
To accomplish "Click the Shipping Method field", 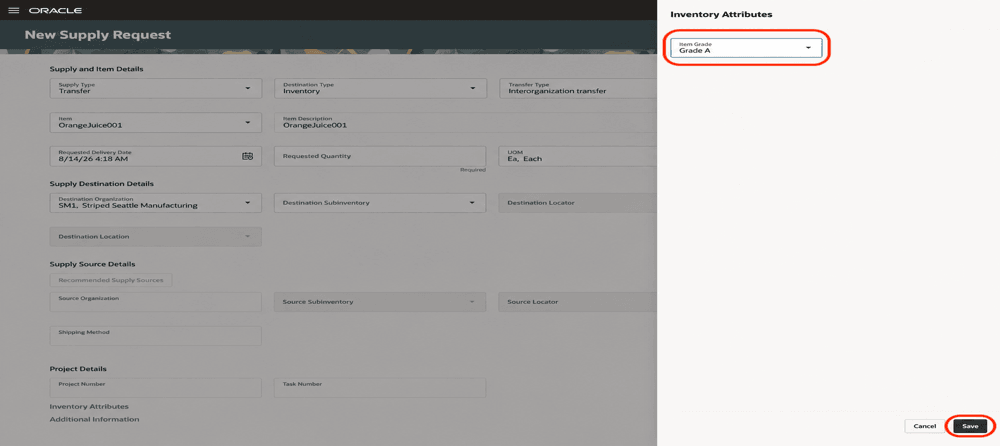I will tap(156, 336).
